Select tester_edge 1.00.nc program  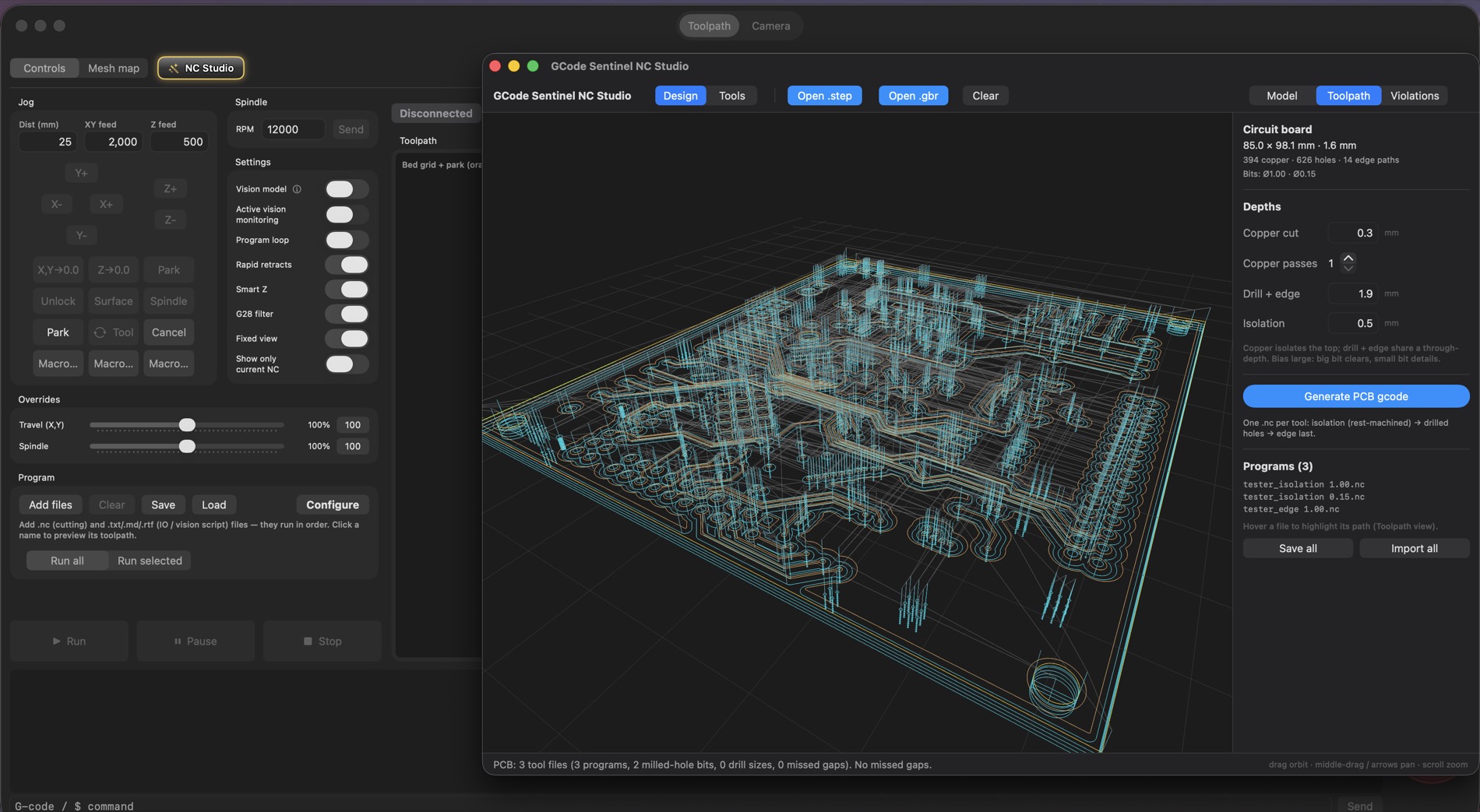[x=1291, y=509]
